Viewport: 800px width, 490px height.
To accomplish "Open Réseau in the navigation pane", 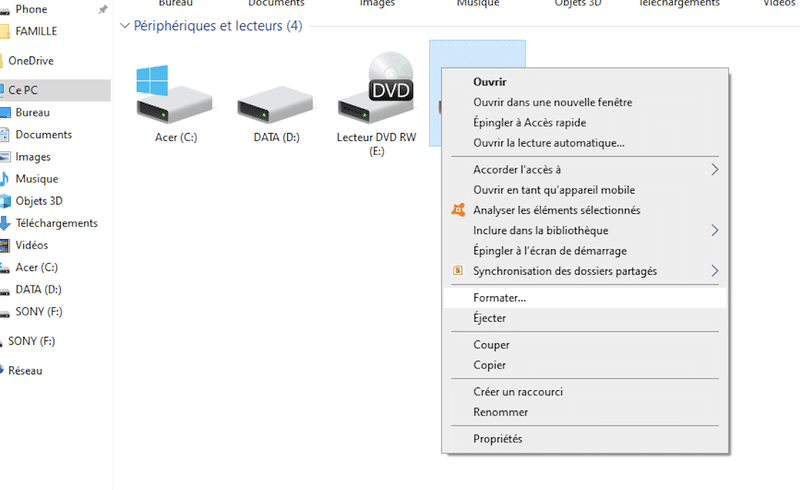I will 25,371.
